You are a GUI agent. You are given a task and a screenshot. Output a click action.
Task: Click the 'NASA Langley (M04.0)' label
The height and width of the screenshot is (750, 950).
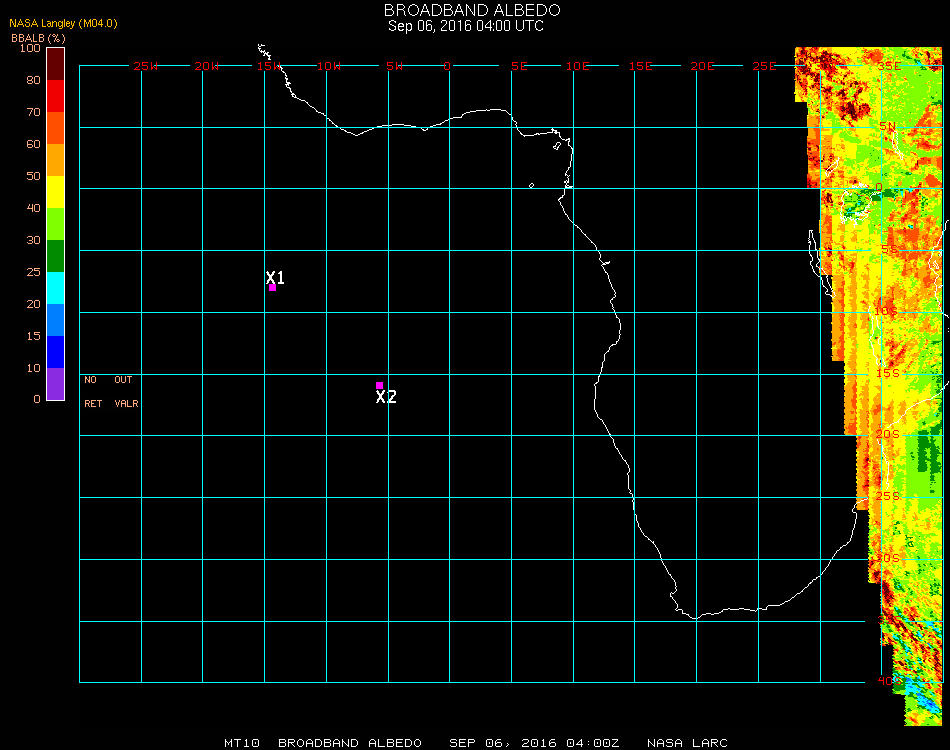pos(63,24)
